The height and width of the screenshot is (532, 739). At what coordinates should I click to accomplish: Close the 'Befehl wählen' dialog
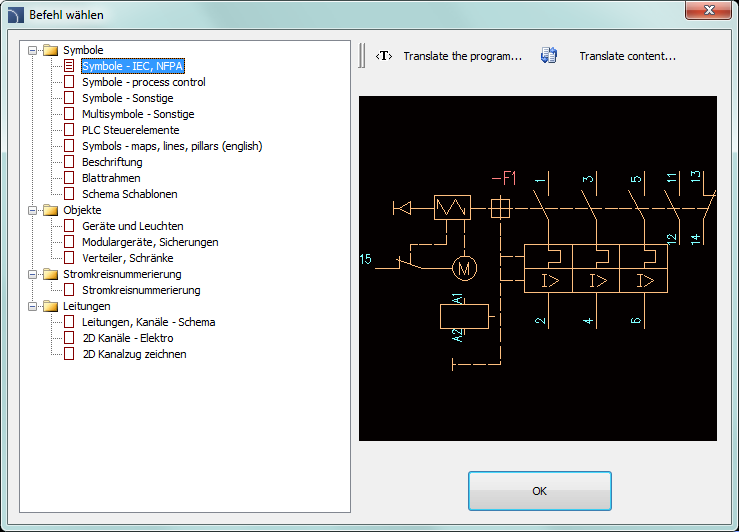point(709,10)
